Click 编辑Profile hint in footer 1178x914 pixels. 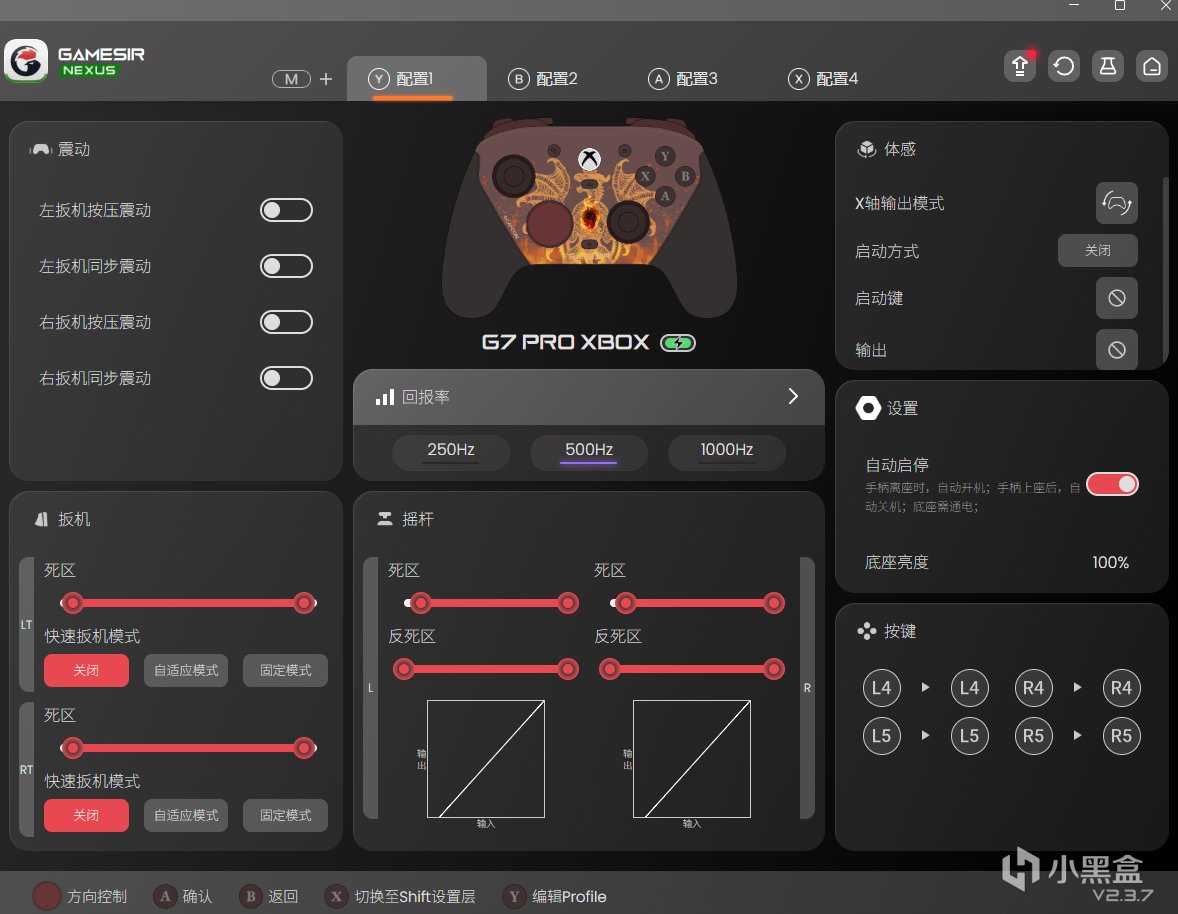coord(555,896)
